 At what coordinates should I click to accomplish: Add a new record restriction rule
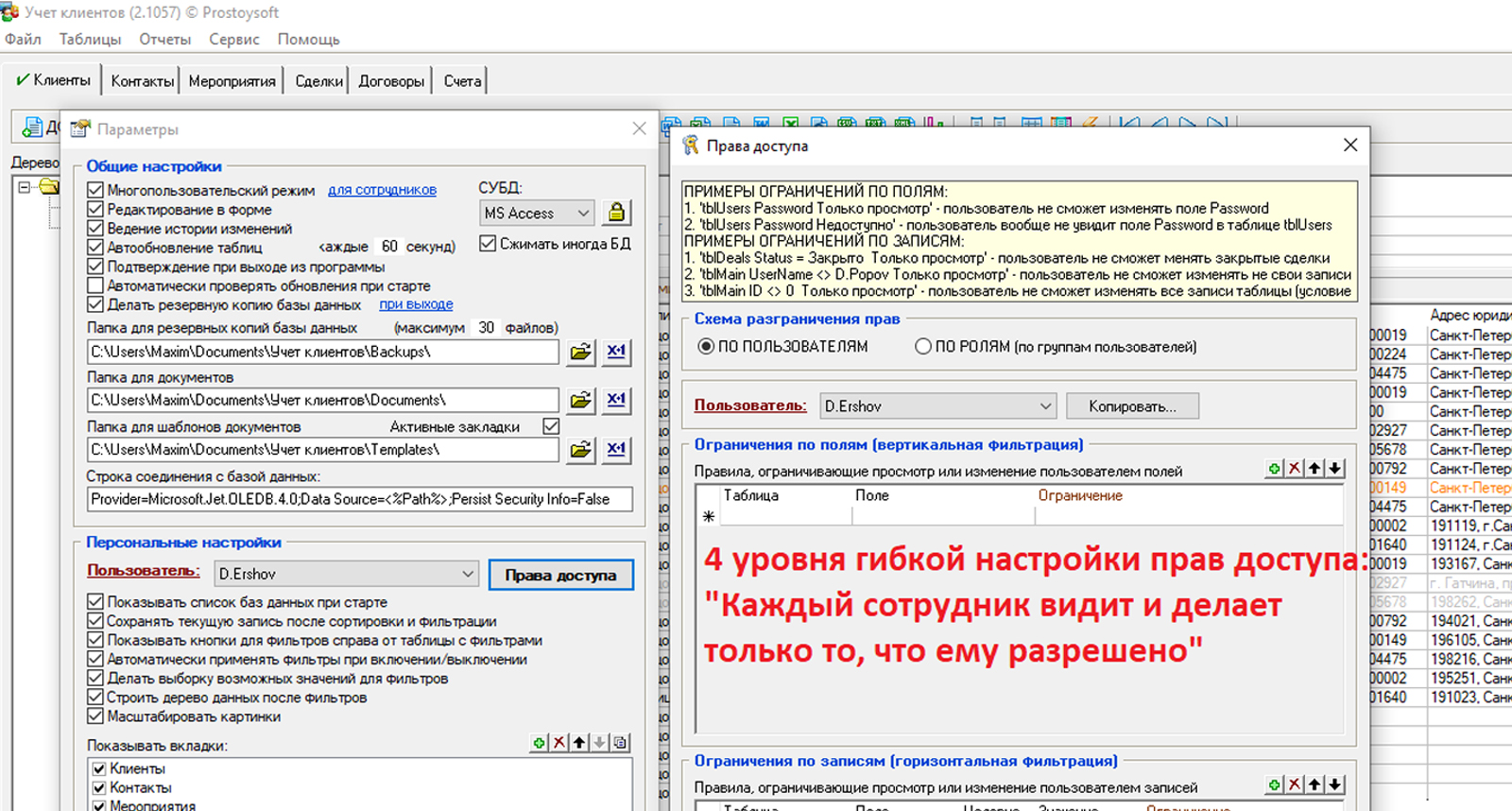[1275, 785]
